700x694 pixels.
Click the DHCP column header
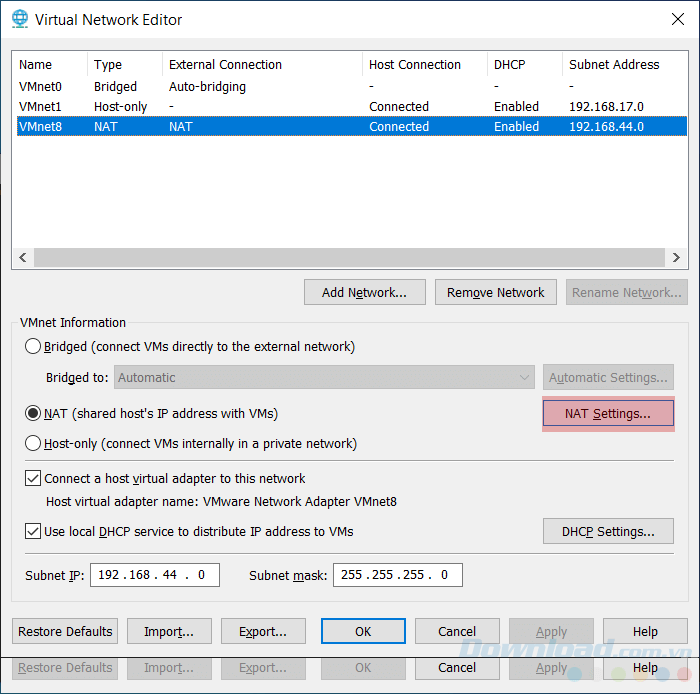pyautogui.click(x=525, y=64)
